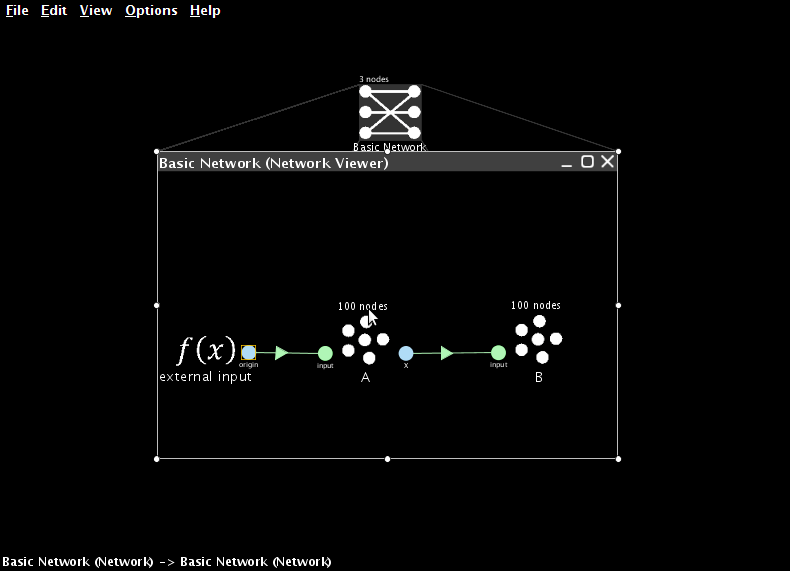This screenshot has height=571, width=790.
Task: Open the View menu
Action: 96,11
